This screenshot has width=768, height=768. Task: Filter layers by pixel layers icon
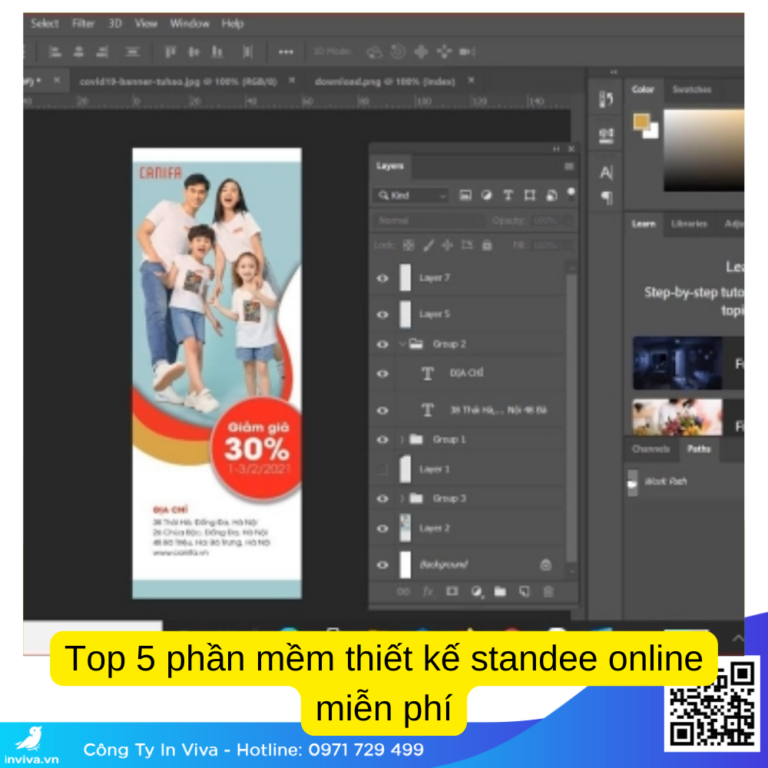point(465,195)
